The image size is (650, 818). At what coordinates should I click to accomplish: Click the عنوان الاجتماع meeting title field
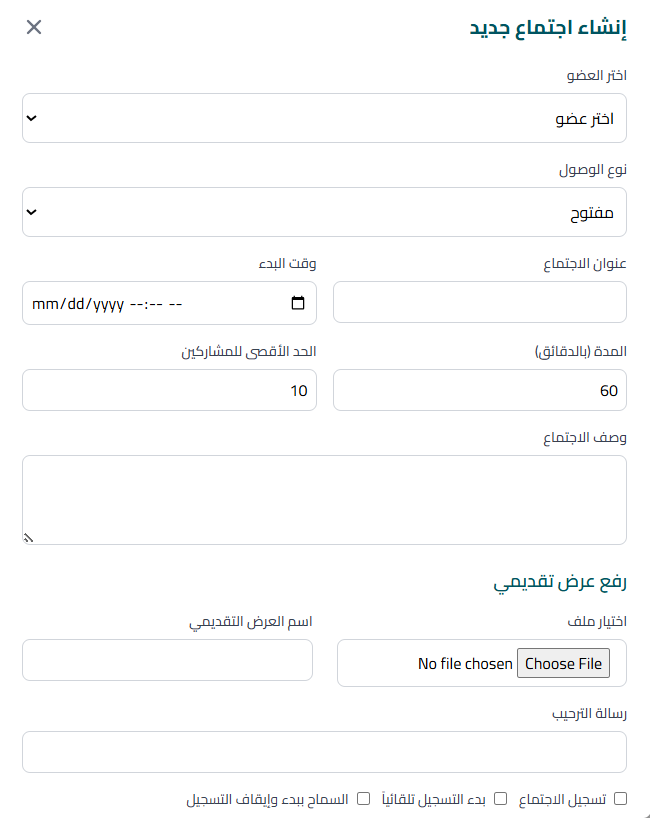point(480,302)
